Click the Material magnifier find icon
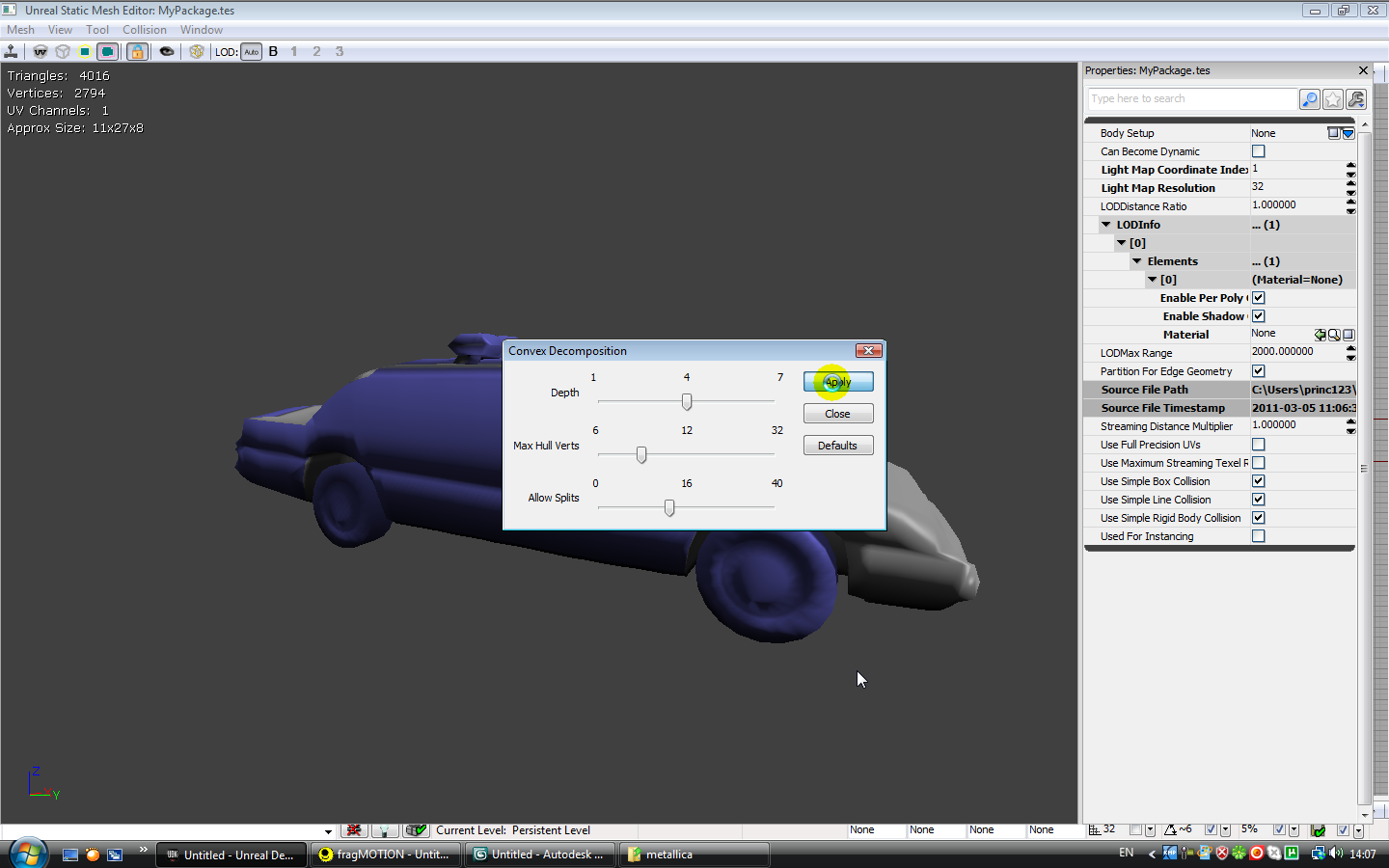Image resolution: width=1389 pixels, height=868 pixels. pyautogui.click(x=1334, y=335)
